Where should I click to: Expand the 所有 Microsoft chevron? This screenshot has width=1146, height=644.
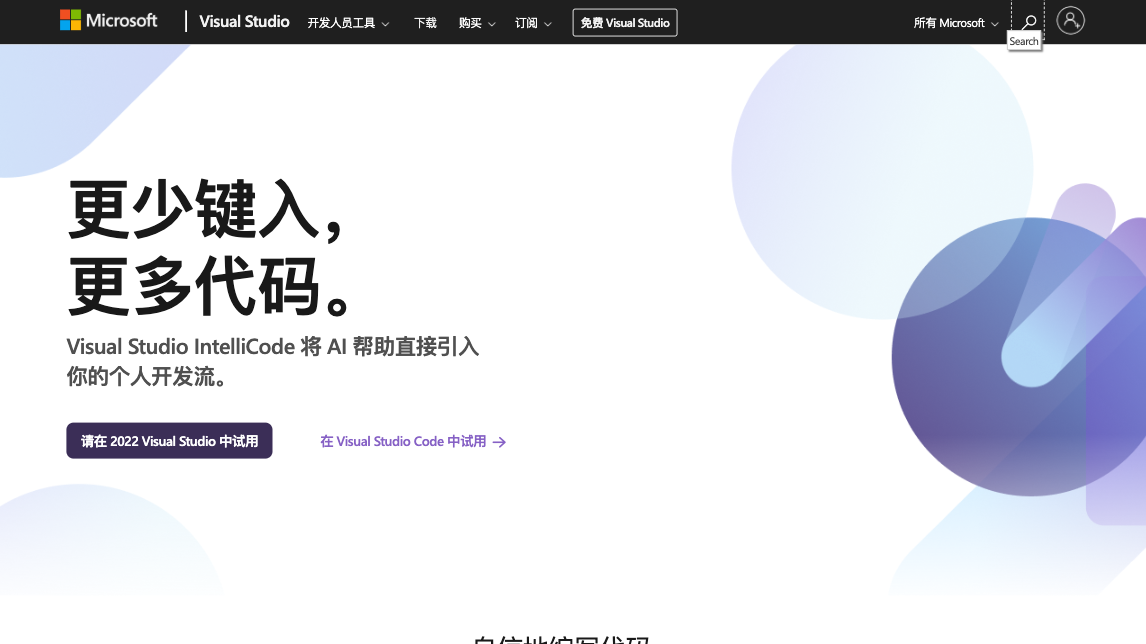[x=994, y=24]
